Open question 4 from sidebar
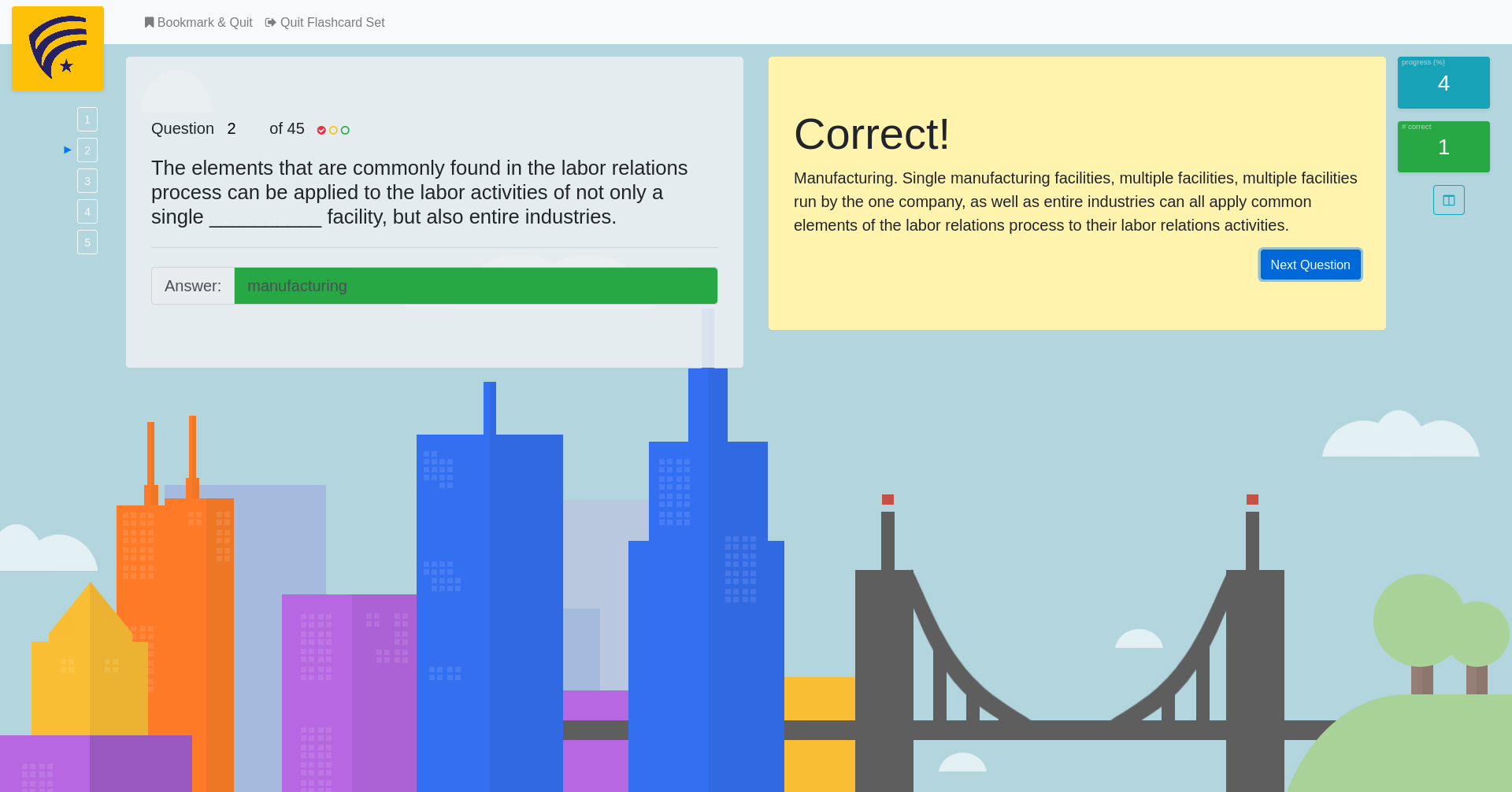 [x=87, y=212]
